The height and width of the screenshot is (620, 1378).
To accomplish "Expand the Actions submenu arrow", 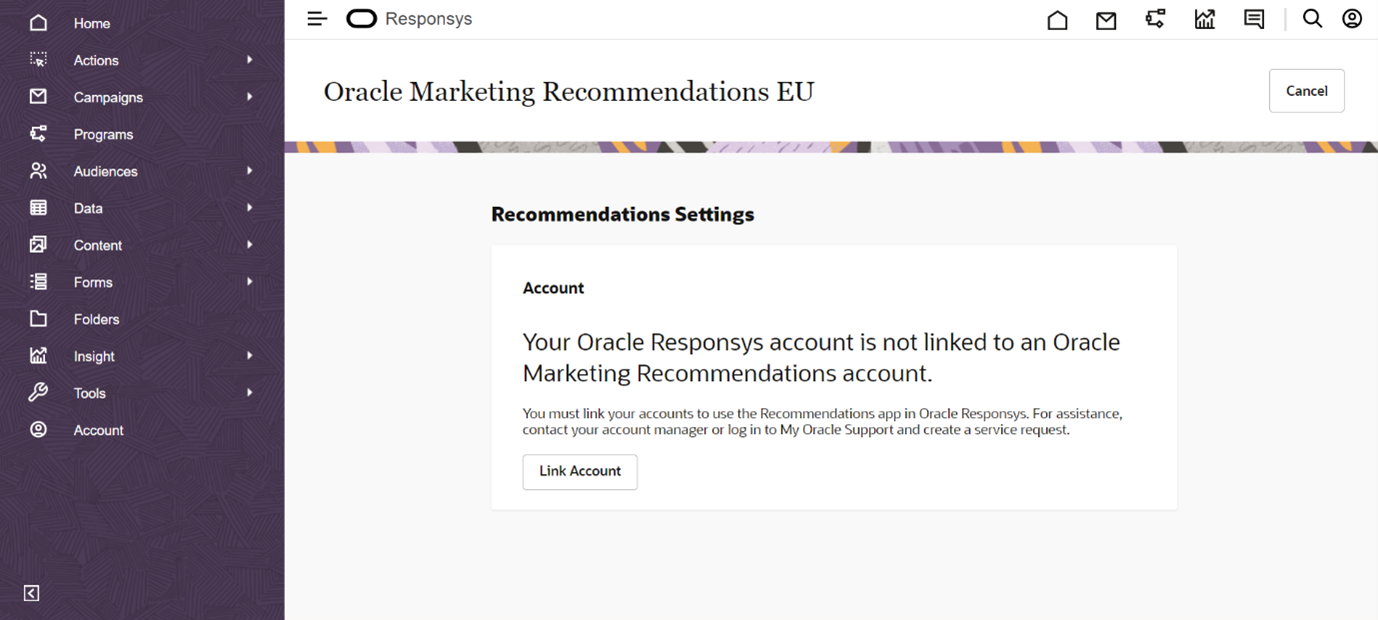I will [249, 60].
